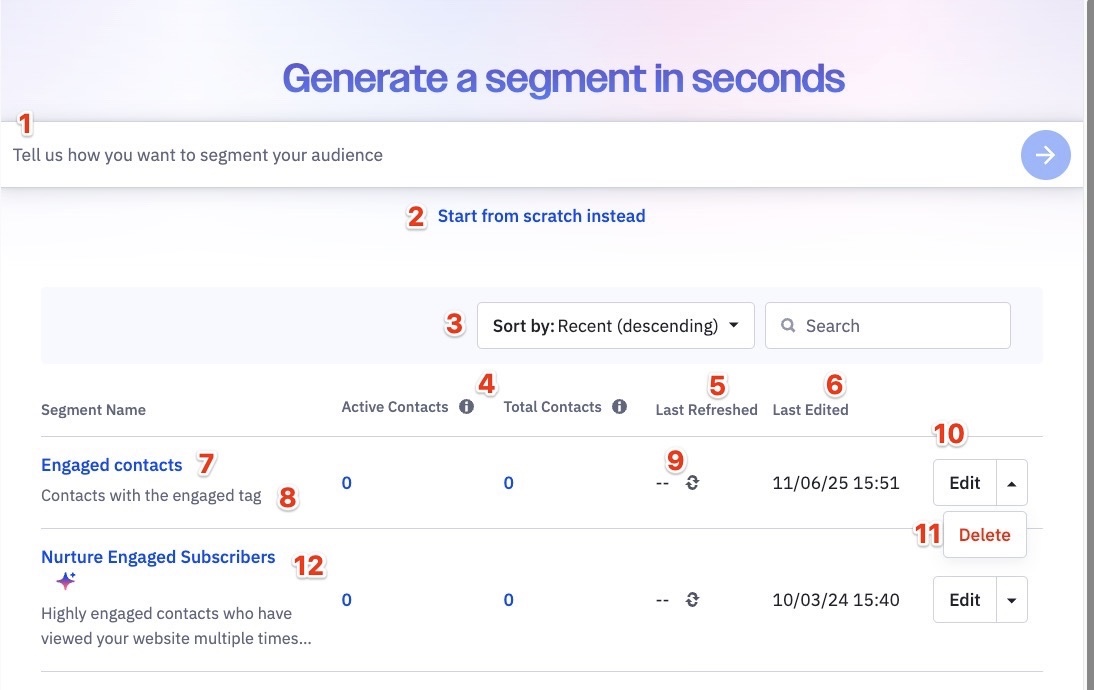
Task: Open the Engaged contacts segment
Action: point(112,465)
